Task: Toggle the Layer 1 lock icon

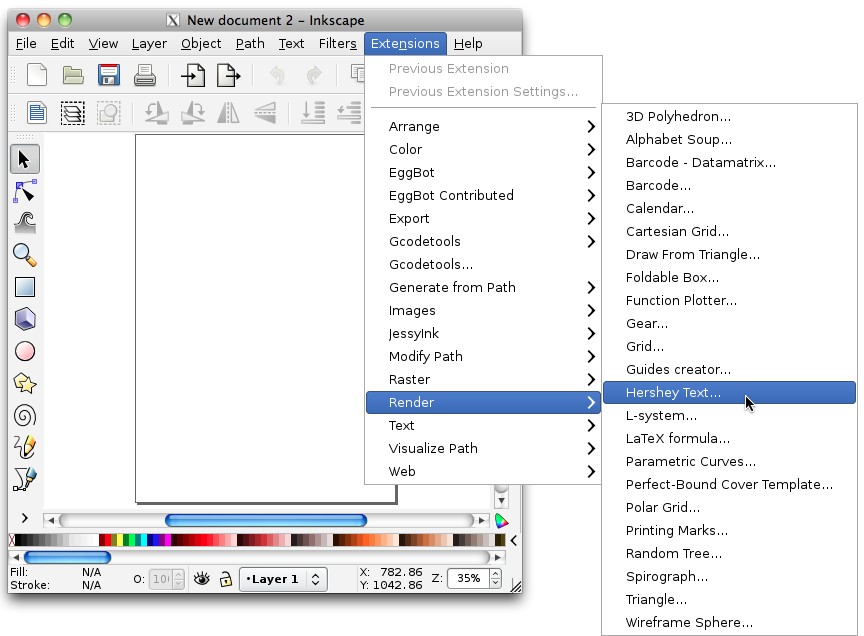Action: (226, 579)
